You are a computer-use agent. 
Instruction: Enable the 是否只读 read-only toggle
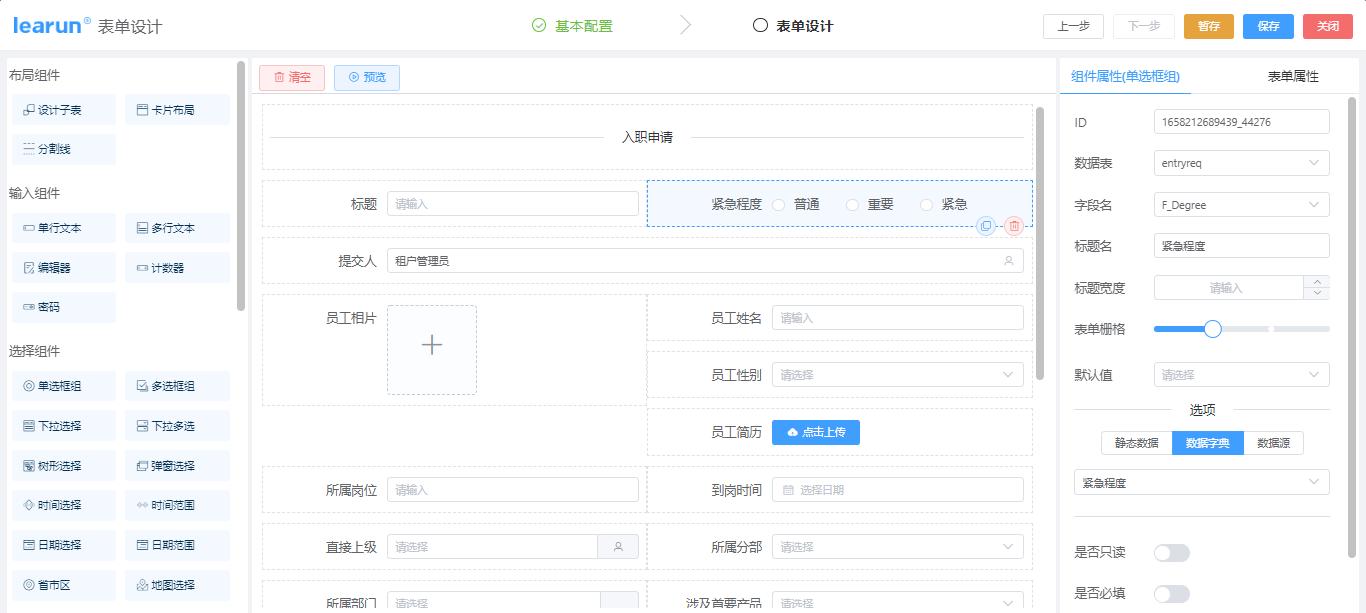pyautogui.click(x=1171, y=552)
